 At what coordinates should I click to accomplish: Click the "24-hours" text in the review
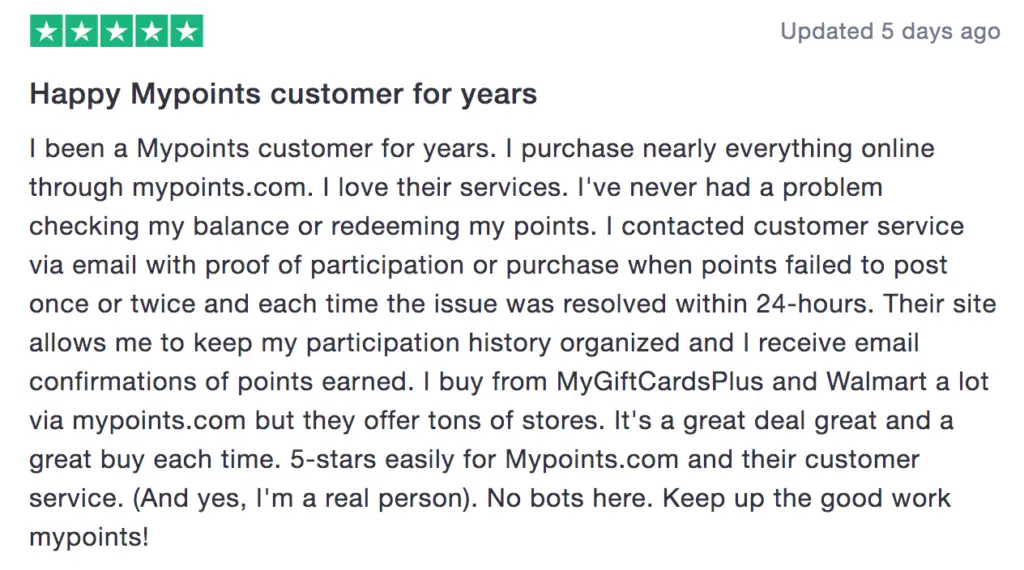click(814, 304)
